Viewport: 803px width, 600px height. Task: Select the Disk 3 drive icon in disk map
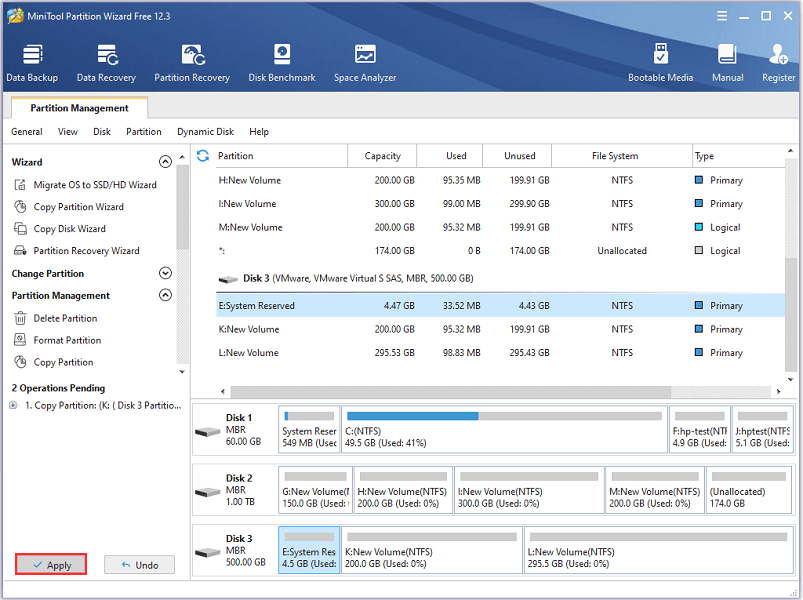pos(208,552)
